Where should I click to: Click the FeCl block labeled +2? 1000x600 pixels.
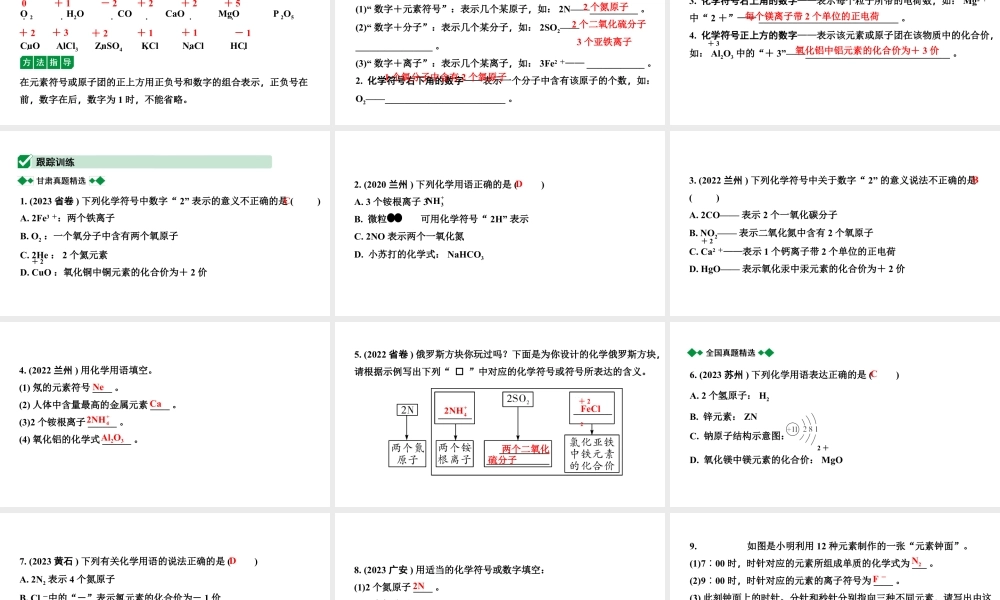point(590,409)
